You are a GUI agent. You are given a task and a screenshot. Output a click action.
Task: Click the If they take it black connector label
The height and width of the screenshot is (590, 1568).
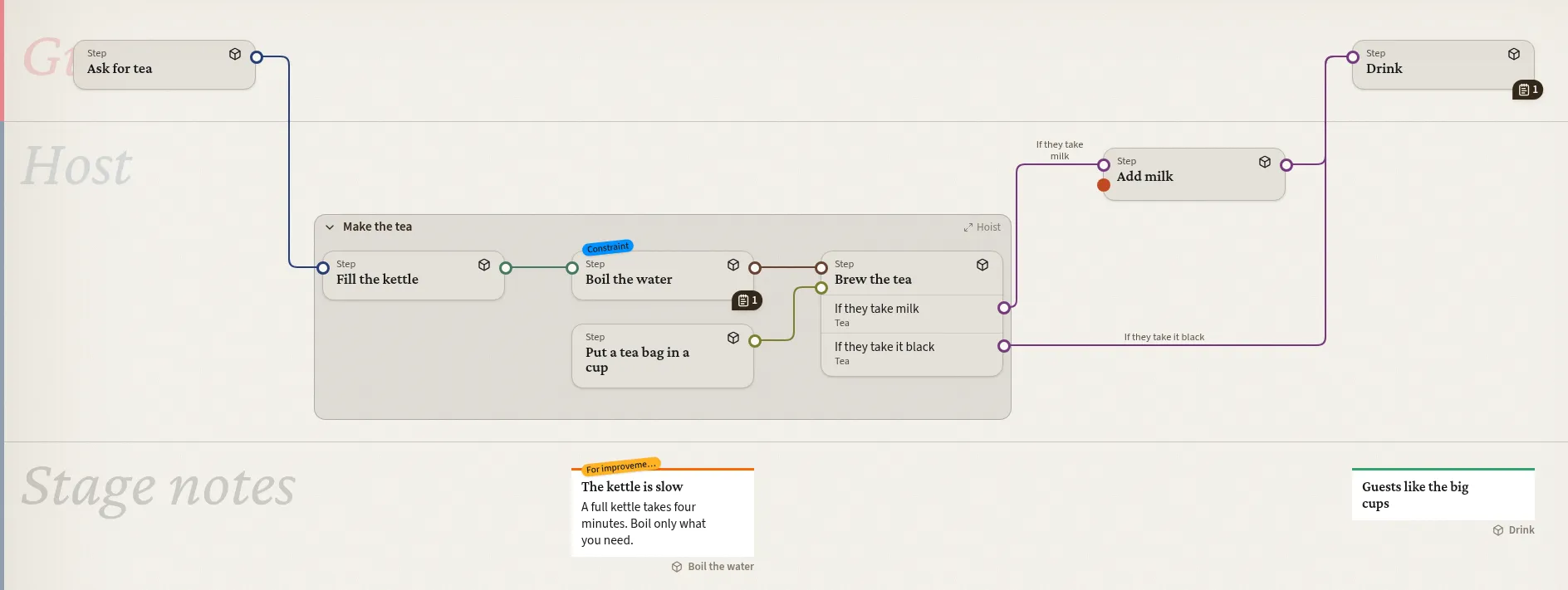pyautogui.click(x=1164, y=337)
